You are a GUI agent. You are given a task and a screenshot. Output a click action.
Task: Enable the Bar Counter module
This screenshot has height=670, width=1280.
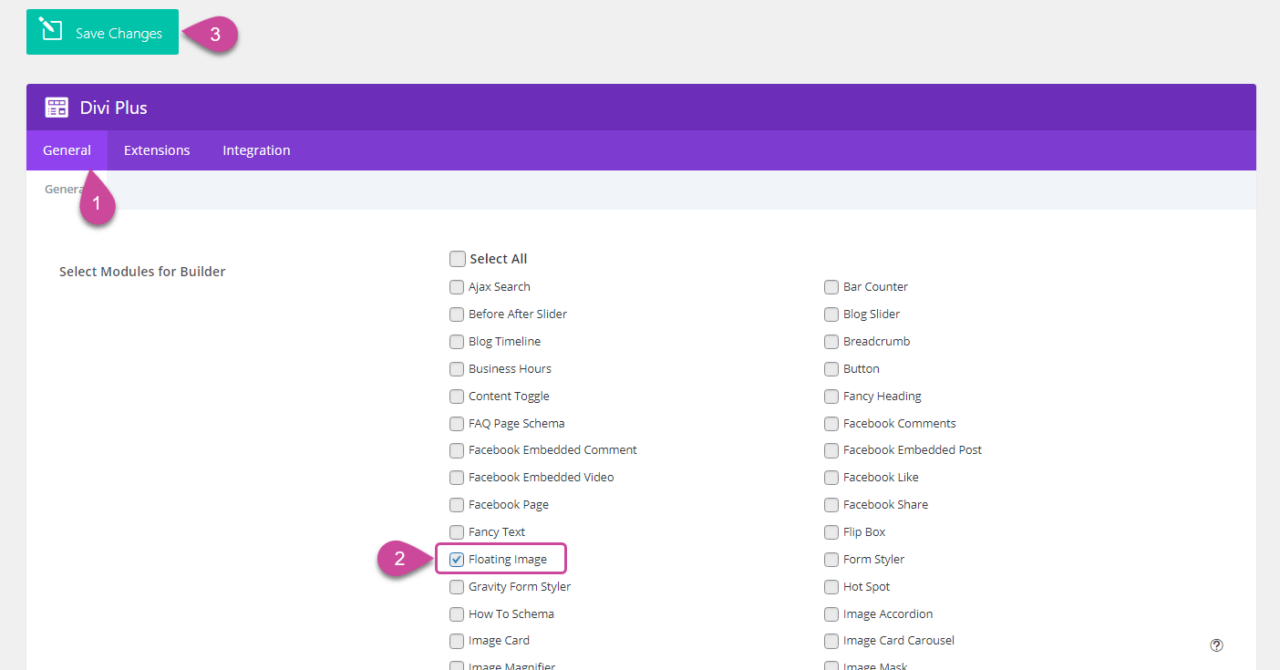click(x=831, y=286)
